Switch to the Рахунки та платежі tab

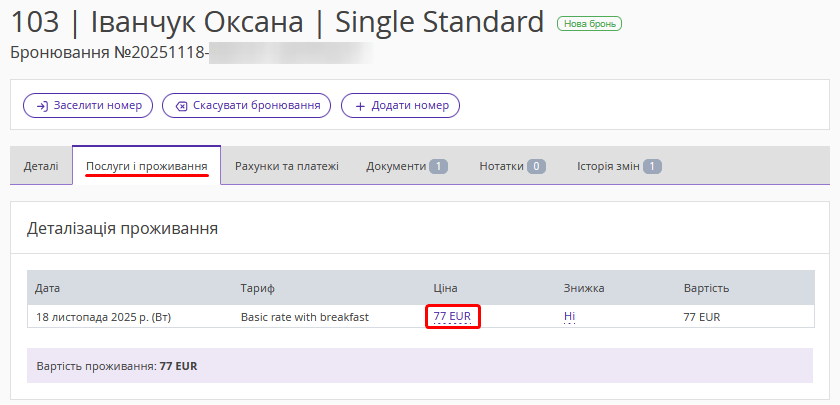coord(286,166)
